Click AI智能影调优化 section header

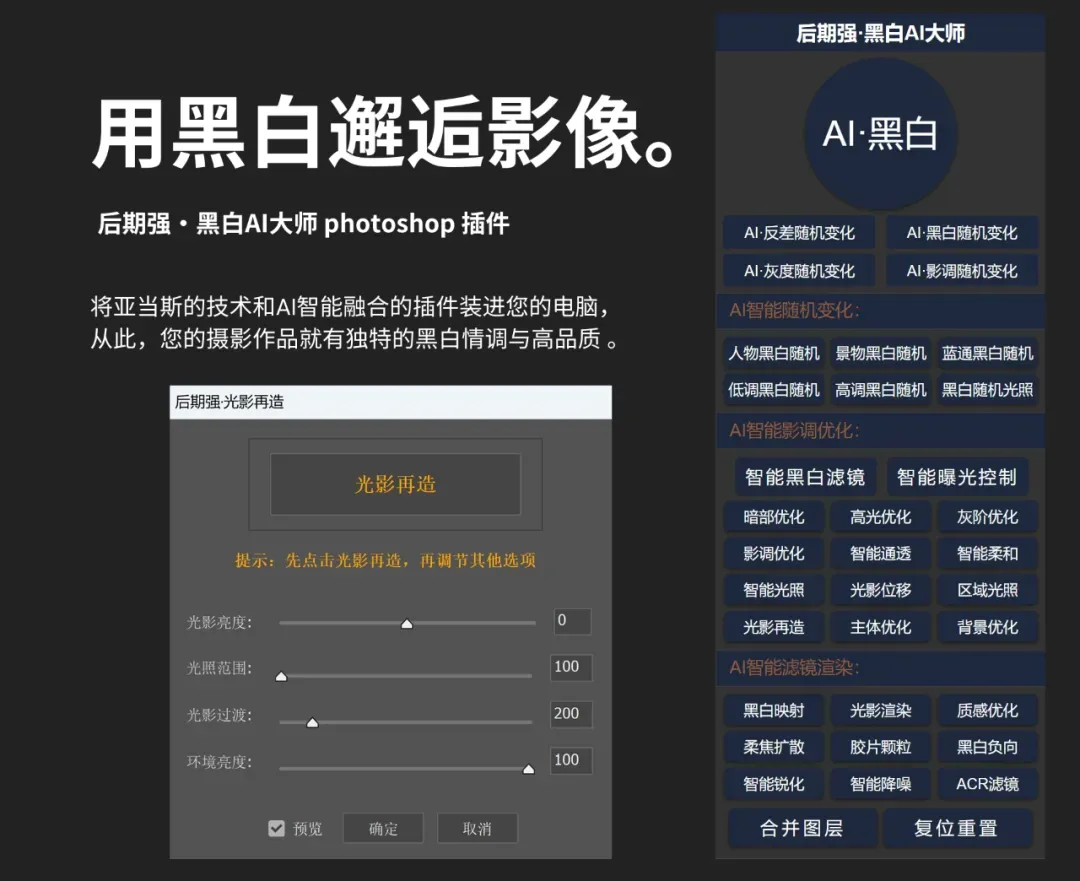[x=880, y=431]
